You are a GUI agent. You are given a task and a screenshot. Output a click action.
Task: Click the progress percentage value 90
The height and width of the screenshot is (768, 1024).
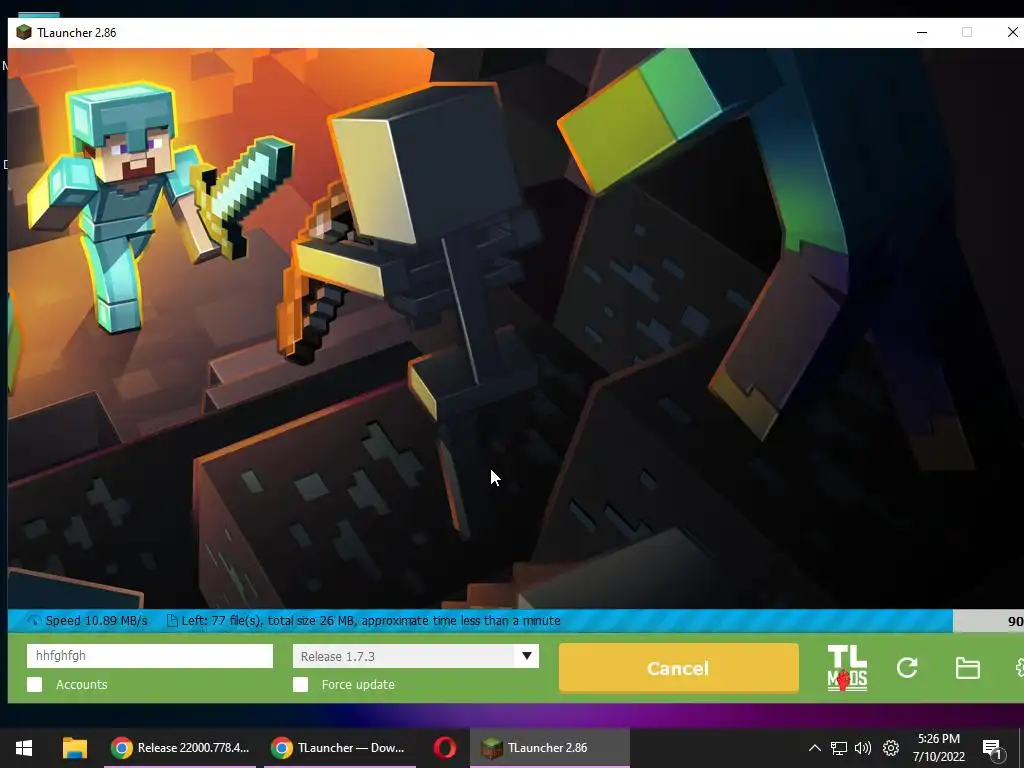(x=1015, y=621)
